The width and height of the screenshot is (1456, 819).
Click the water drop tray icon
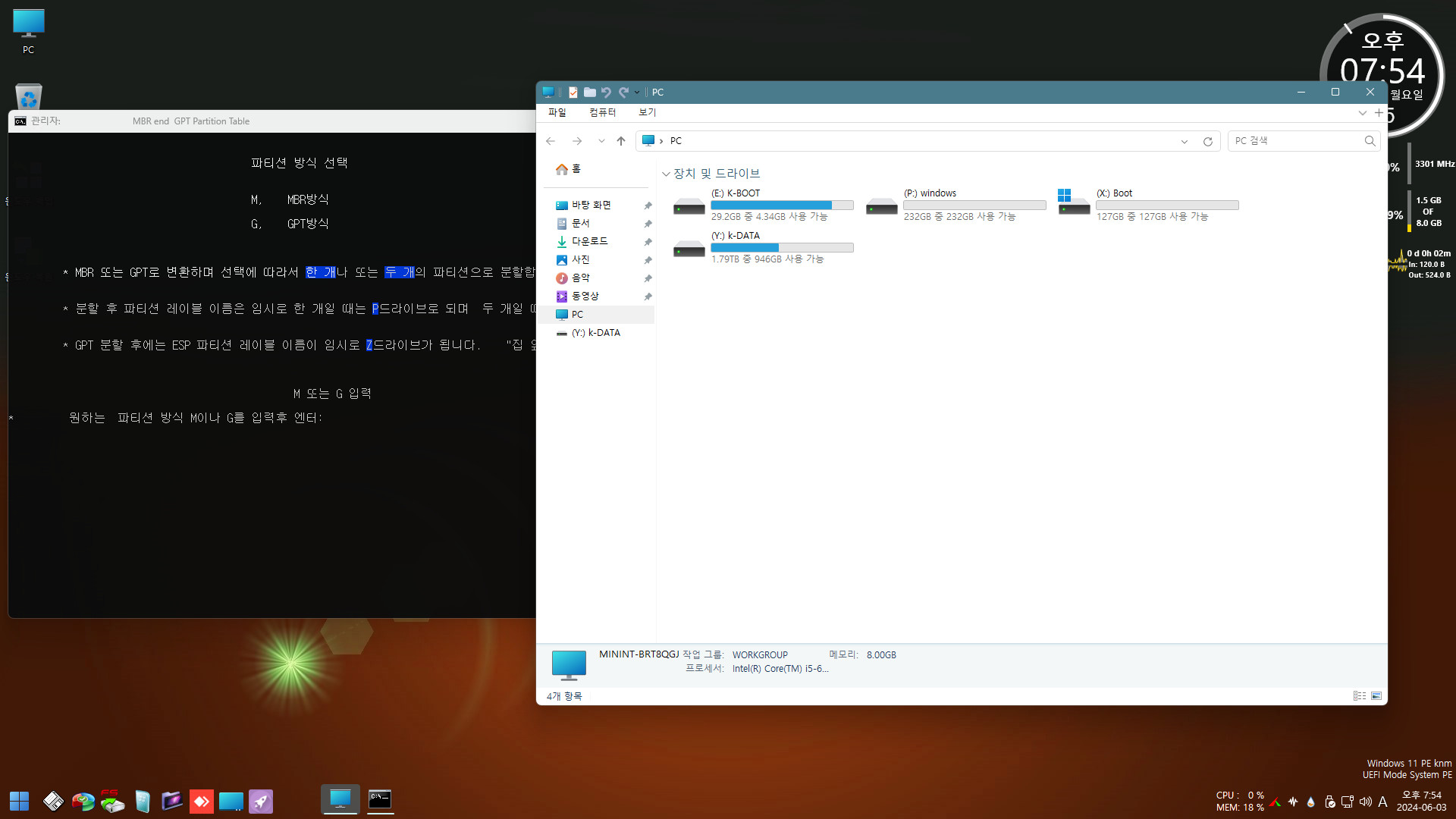[x=1311, y=802]
